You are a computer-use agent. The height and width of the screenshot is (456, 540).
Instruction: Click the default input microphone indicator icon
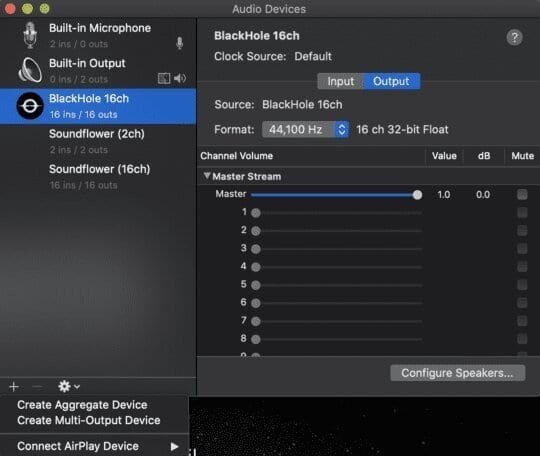tap(179, 43)
